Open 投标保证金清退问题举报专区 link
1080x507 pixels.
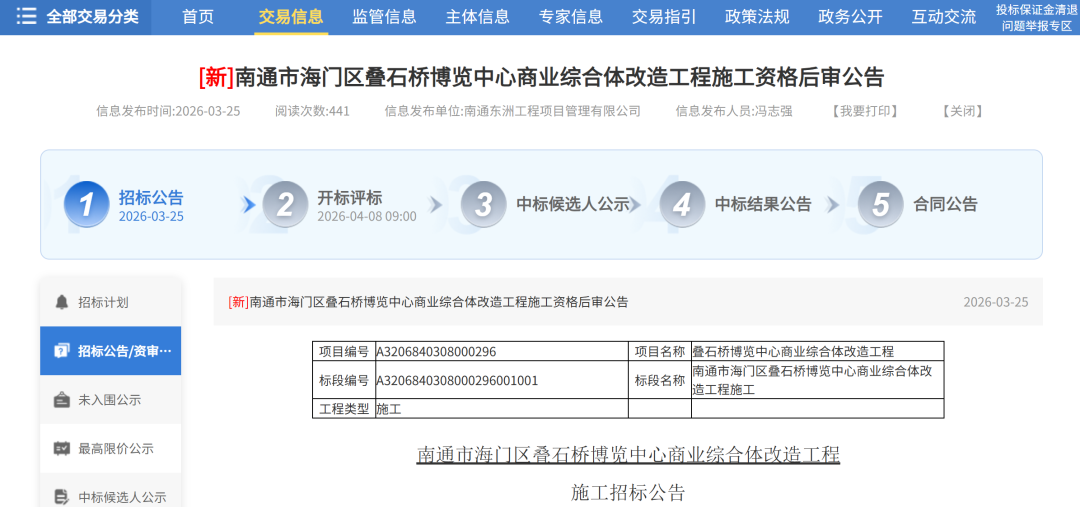(1038, 17)
